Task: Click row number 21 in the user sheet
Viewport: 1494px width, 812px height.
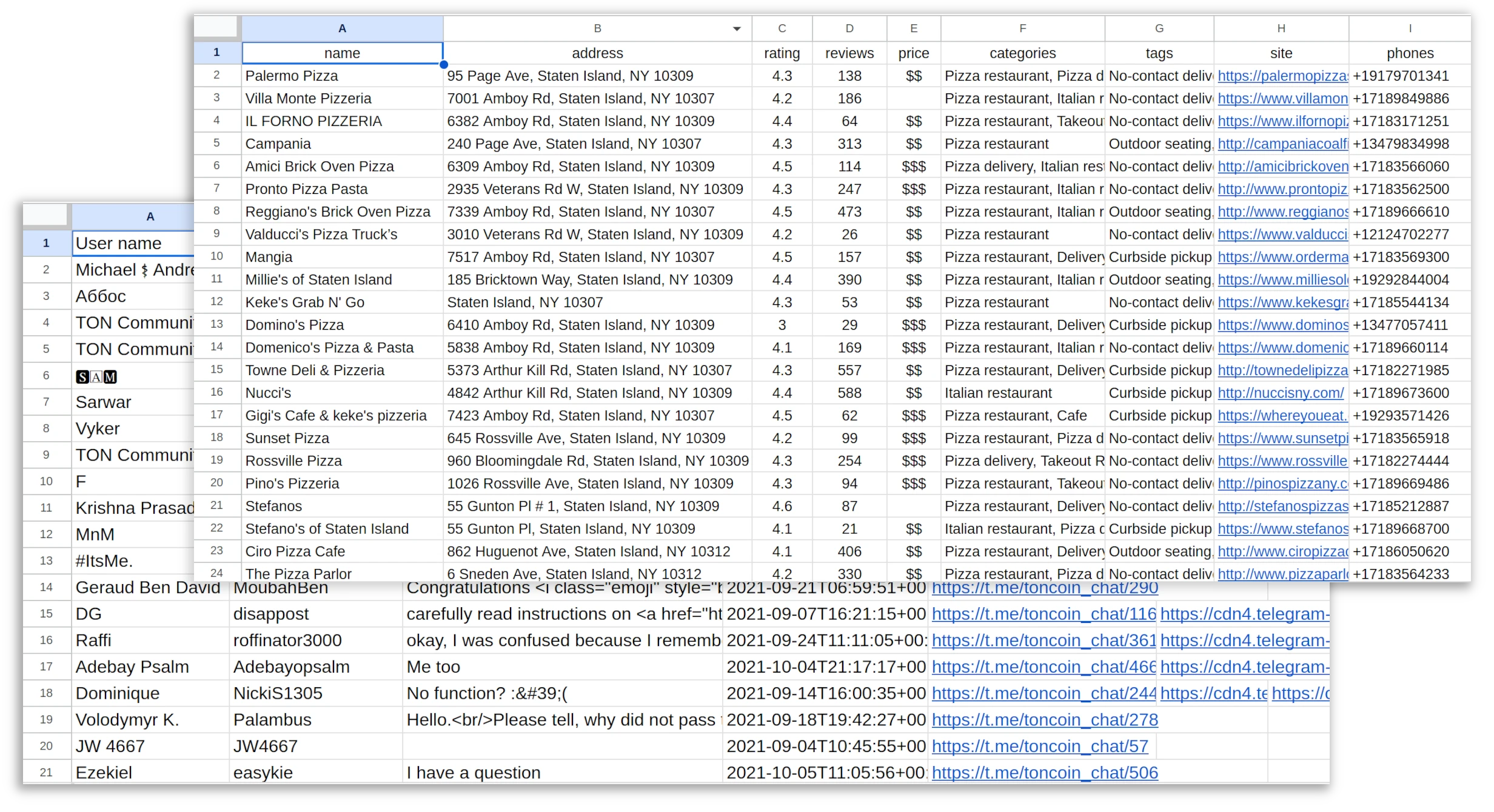Action: pyautogui.click(x=47, y=773)
